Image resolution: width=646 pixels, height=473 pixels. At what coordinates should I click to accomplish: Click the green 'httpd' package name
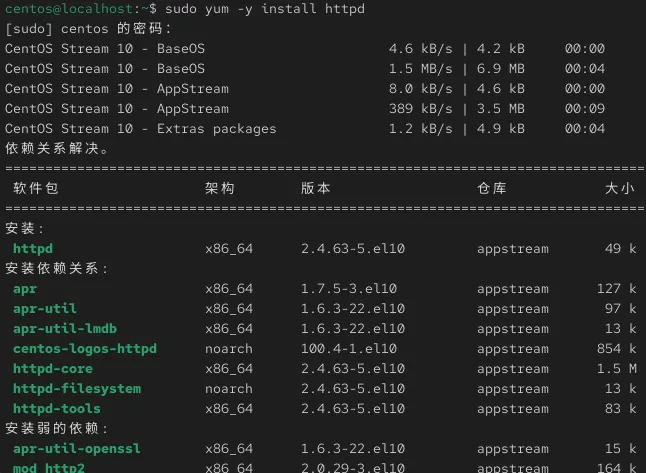(33, 248)
